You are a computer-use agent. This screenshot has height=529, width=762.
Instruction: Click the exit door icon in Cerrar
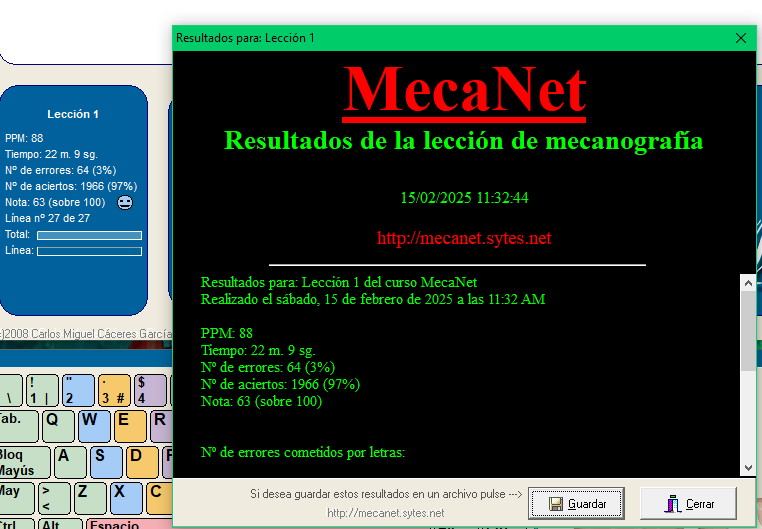(672, 504)
